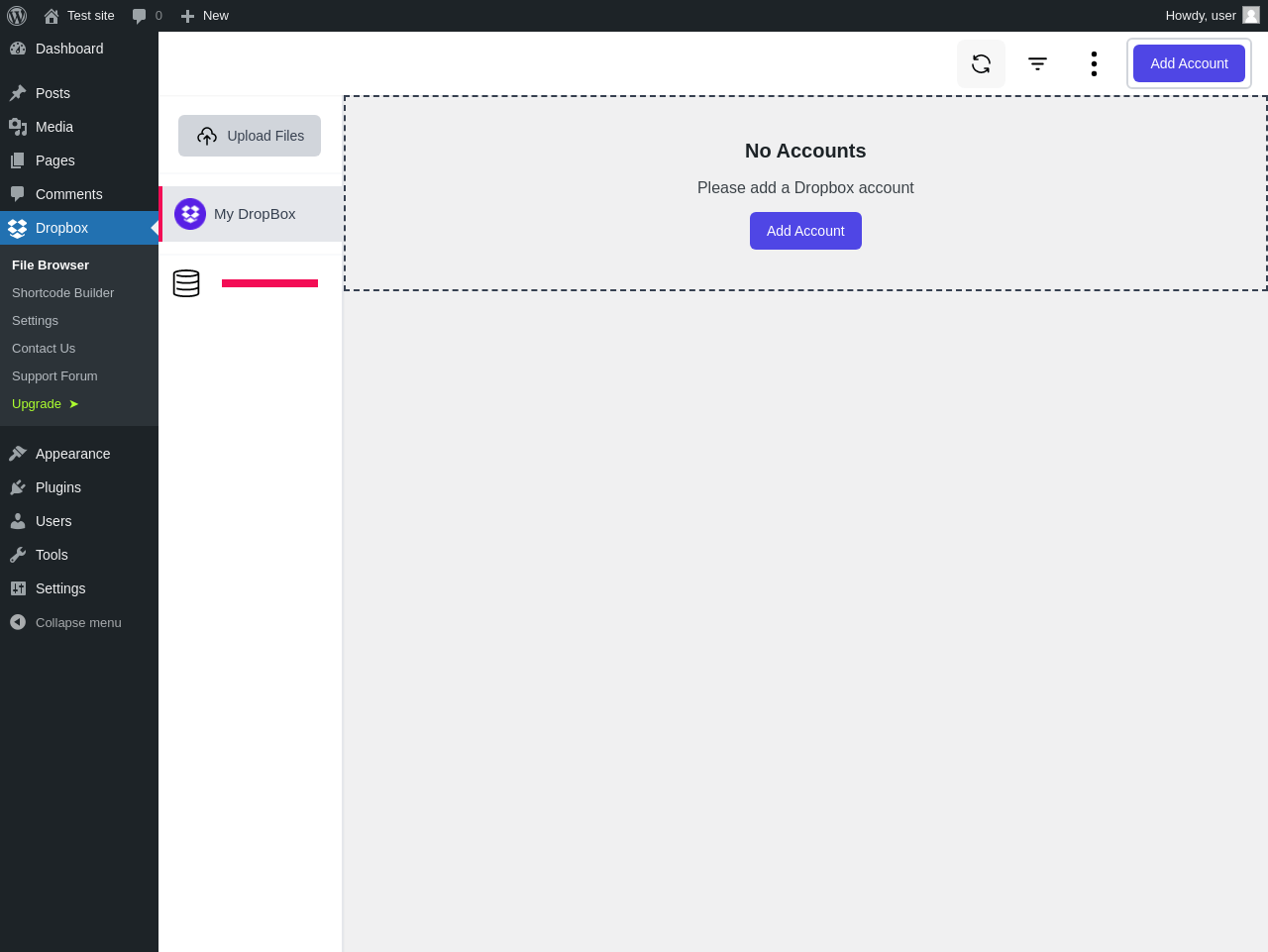The width and height of the screenshot is (1268, 952).
Task: Open the Test site home link
Action: pyautogui.click(x=79, y=16)
